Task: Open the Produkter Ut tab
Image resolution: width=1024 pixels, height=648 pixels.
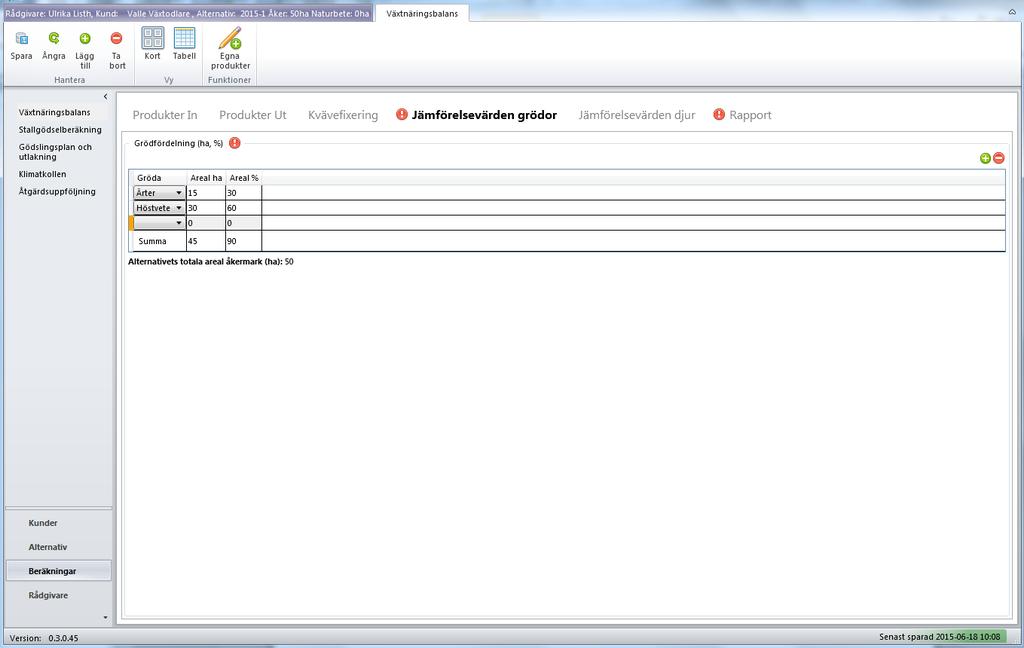Action: click(253, 115)
